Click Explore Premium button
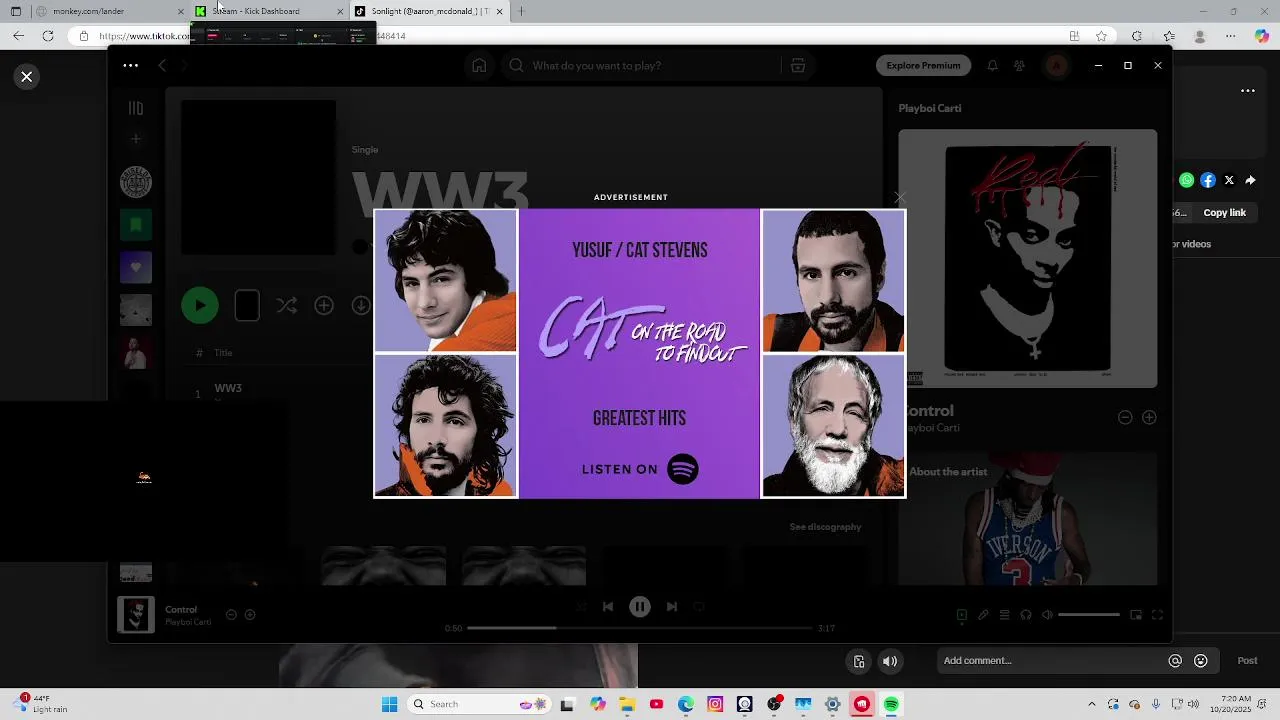Viewport: 1280px width, 720px height. [x=923, y=65]
